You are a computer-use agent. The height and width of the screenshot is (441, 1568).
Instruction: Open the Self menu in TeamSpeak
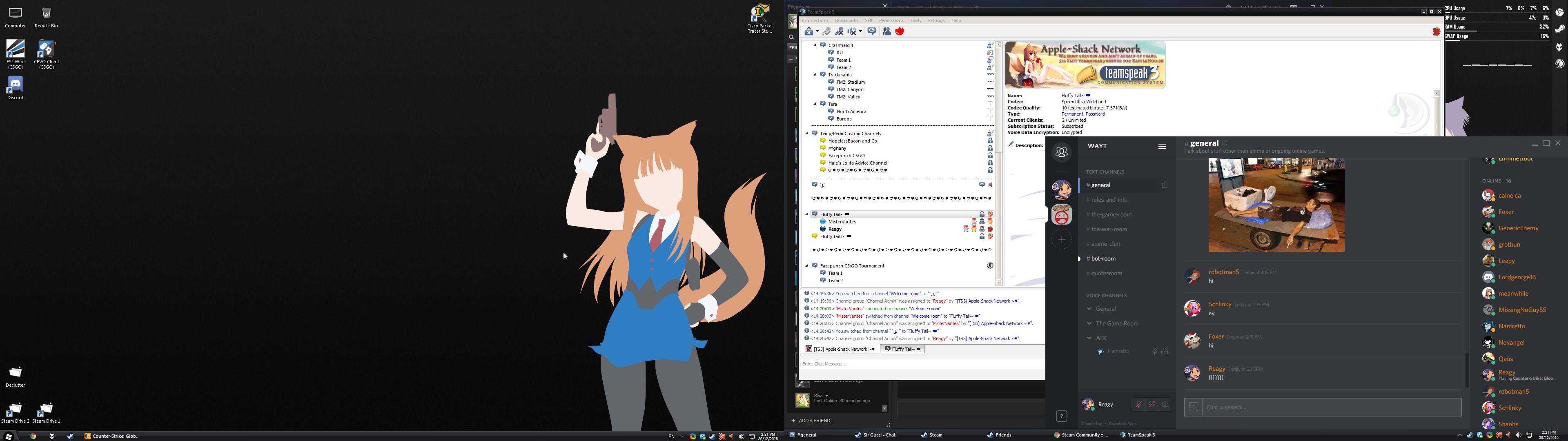point(869,21)
